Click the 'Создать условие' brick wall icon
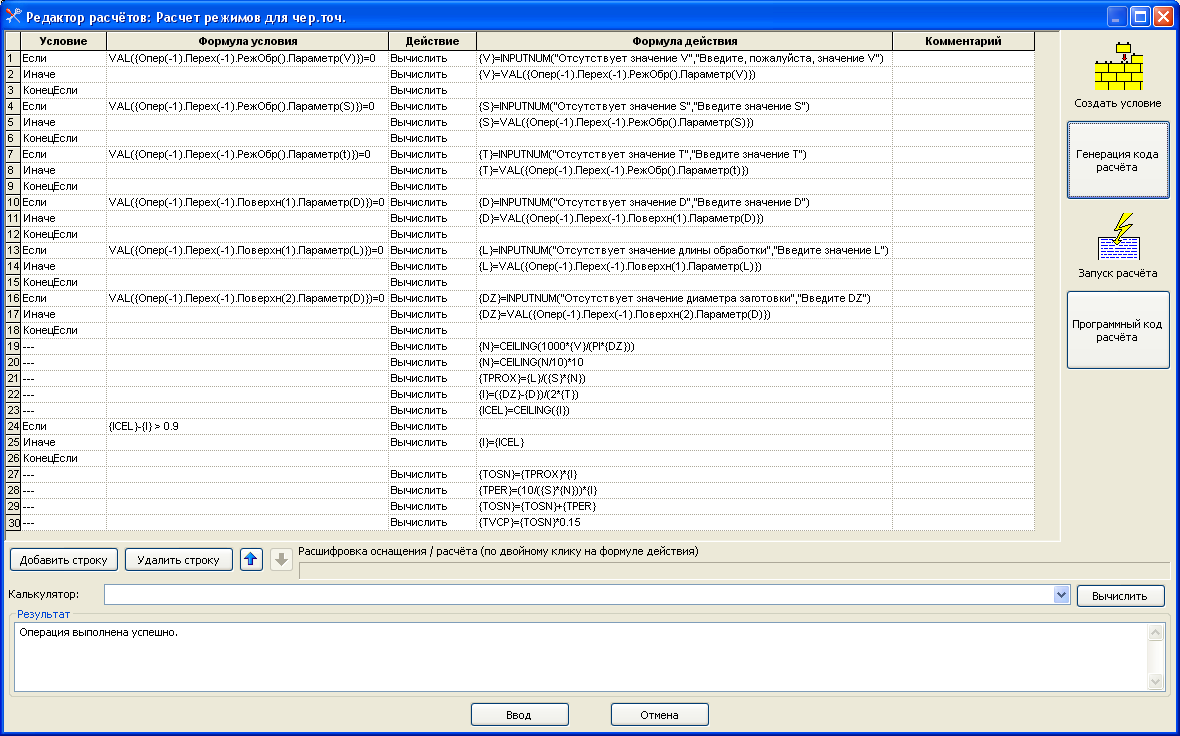 tap(1118, 67)
